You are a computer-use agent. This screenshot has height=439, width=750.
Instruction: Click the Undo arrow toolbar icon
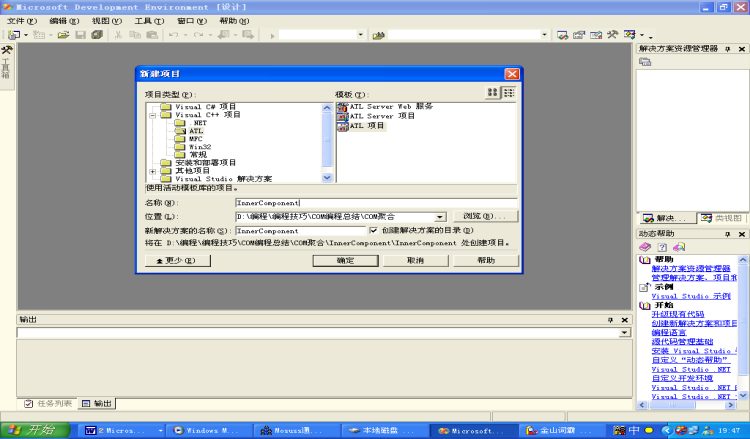click(x=174, y=35)
